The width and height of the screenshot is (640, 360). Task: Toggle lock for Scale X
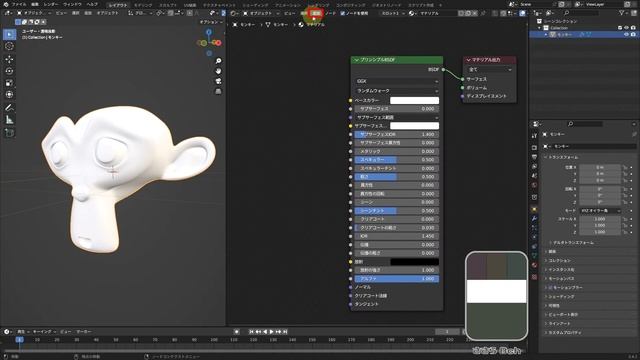(x=624, y=219)
